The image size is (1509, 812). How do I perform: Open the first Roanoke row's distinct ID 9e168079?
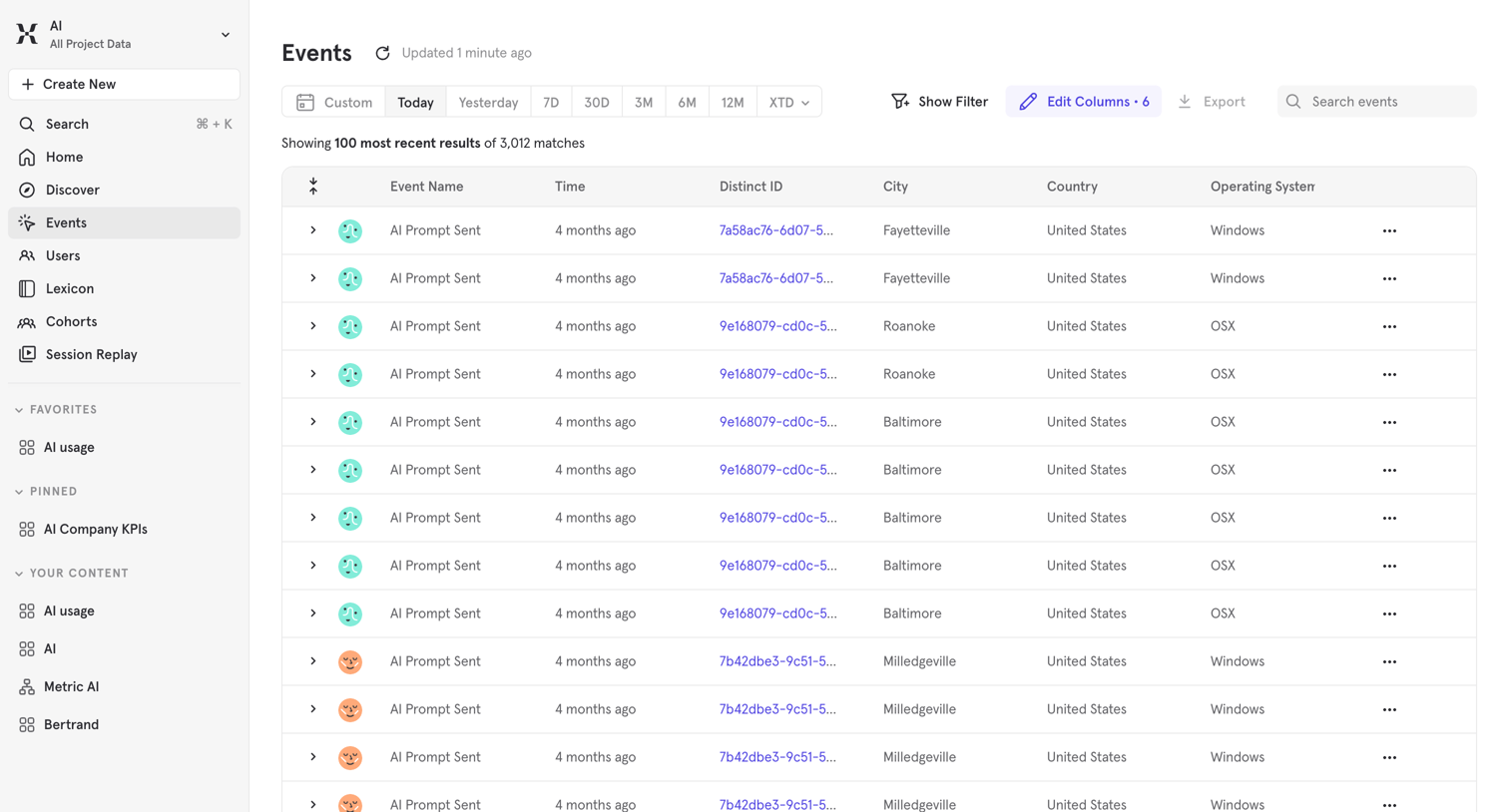[778, 326]
